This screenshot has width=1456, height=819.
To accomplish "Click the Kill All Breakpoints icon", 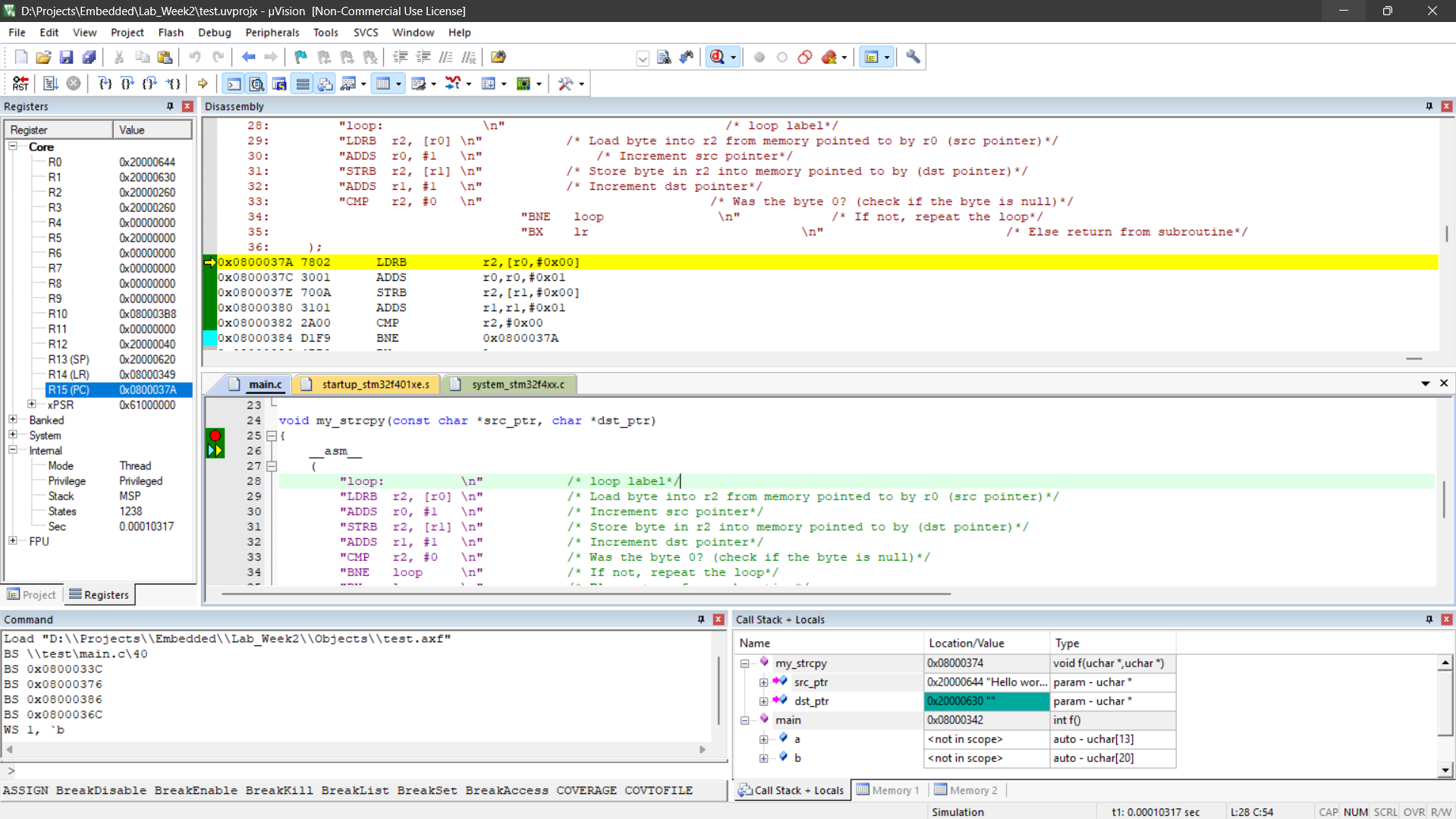I will pos(829,57).
